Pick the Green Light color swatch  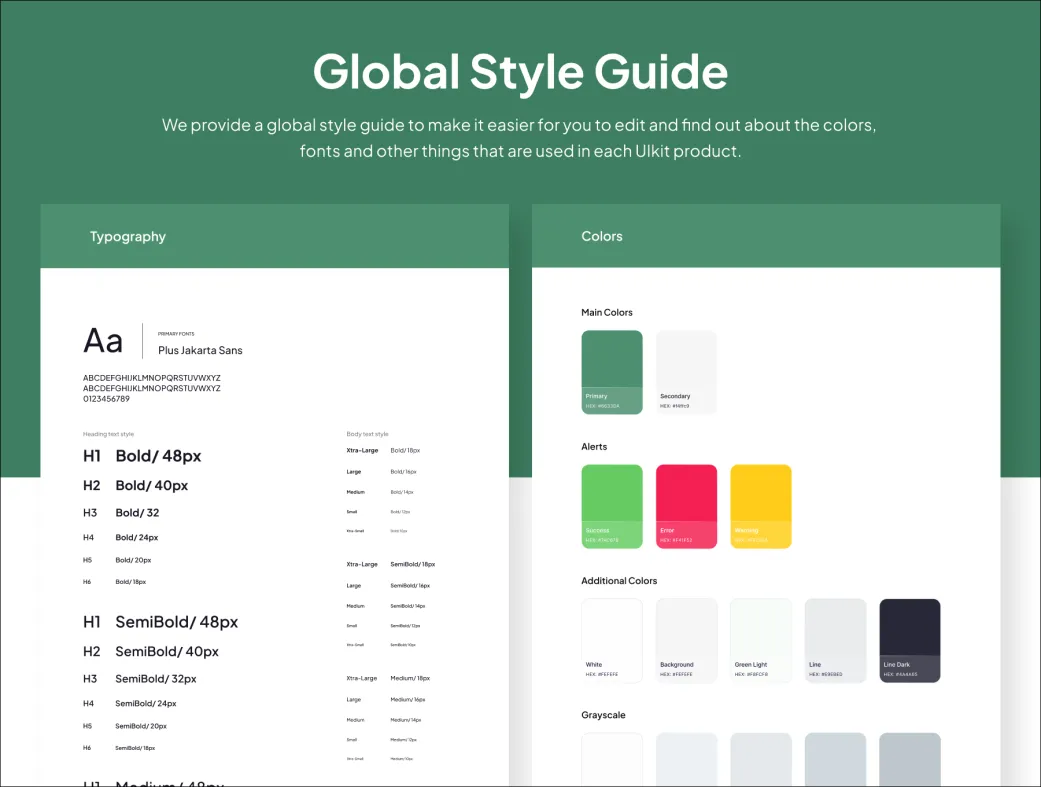click(760, 640)
